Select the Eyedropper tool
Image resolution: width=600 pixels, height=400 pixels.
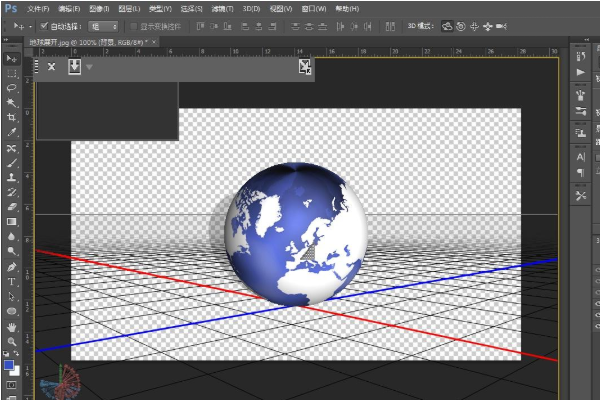11,132
